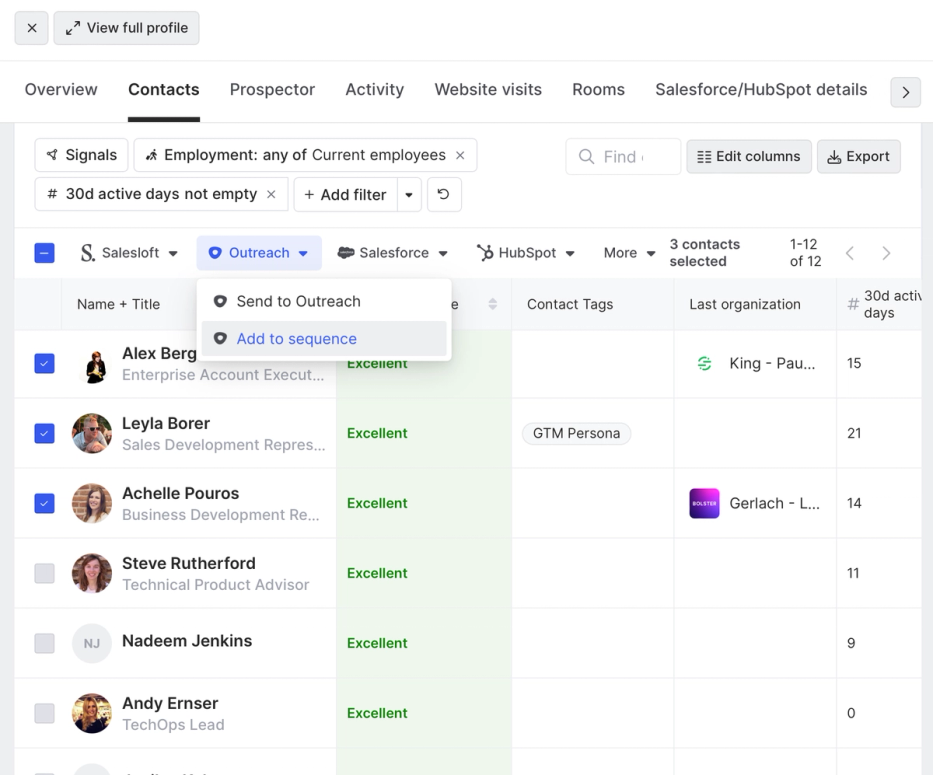This screenshot has height=775, width=933.
Task: Click Andy Ernser's profile photo
Action: tap(92, 713)
